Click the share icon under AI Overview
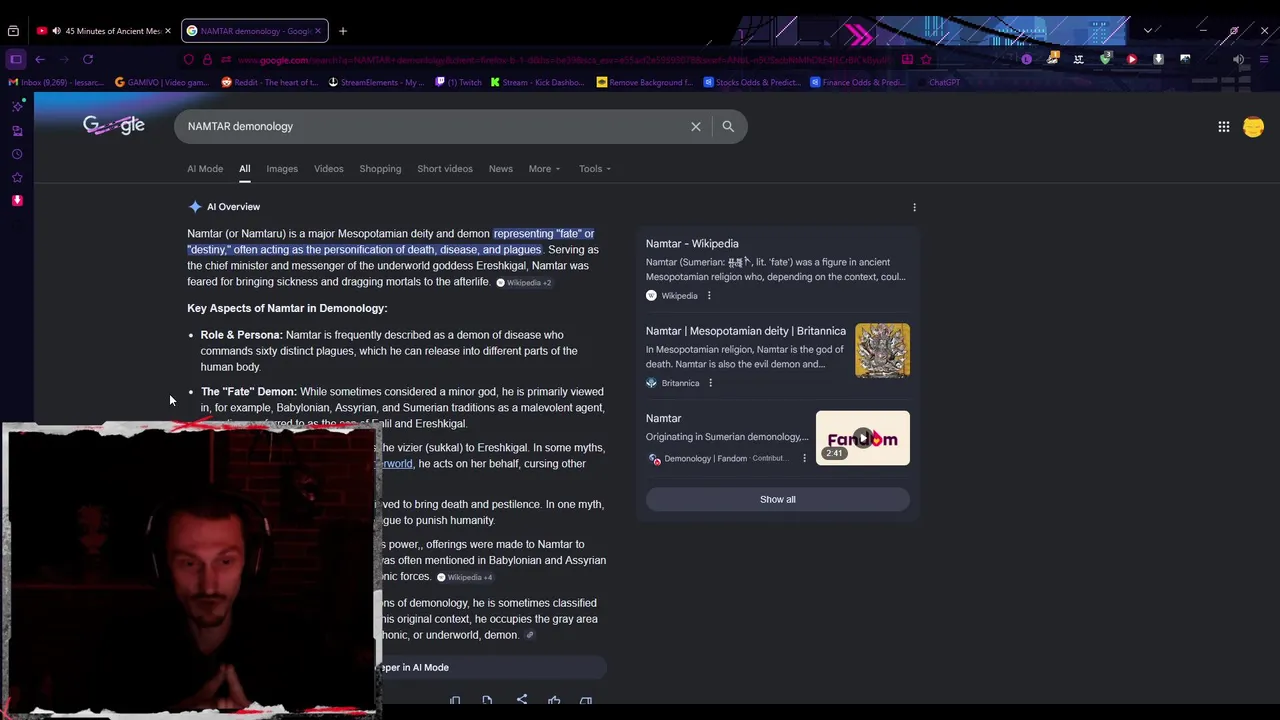The width and height of the screenshot is (1280, 720). [522, 700]
